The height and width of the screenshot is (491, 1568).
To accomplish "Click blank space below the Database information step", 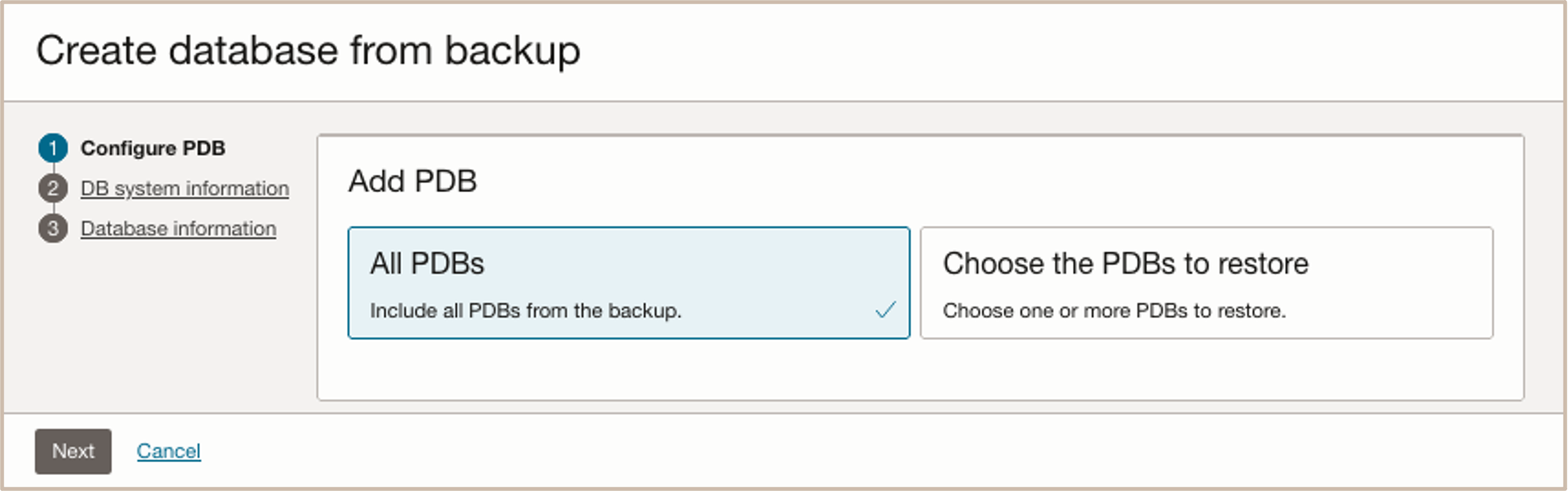I will click(x=160, y=328).
